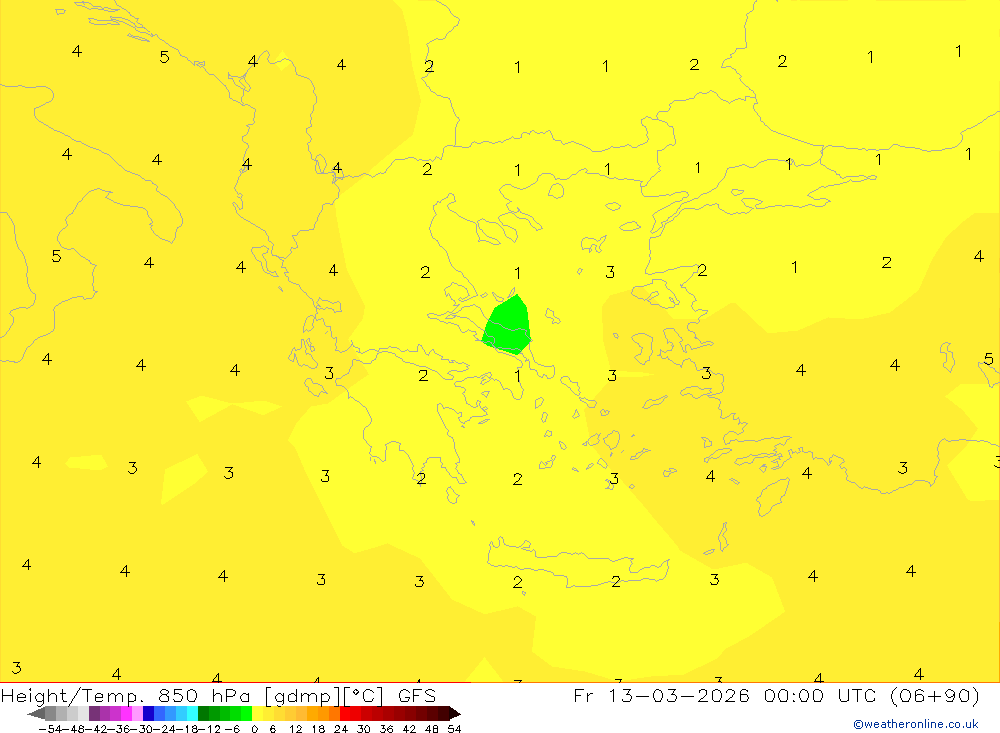
Task: Click the positive '18' legend scale label
Action: click(x=318, y=729)
